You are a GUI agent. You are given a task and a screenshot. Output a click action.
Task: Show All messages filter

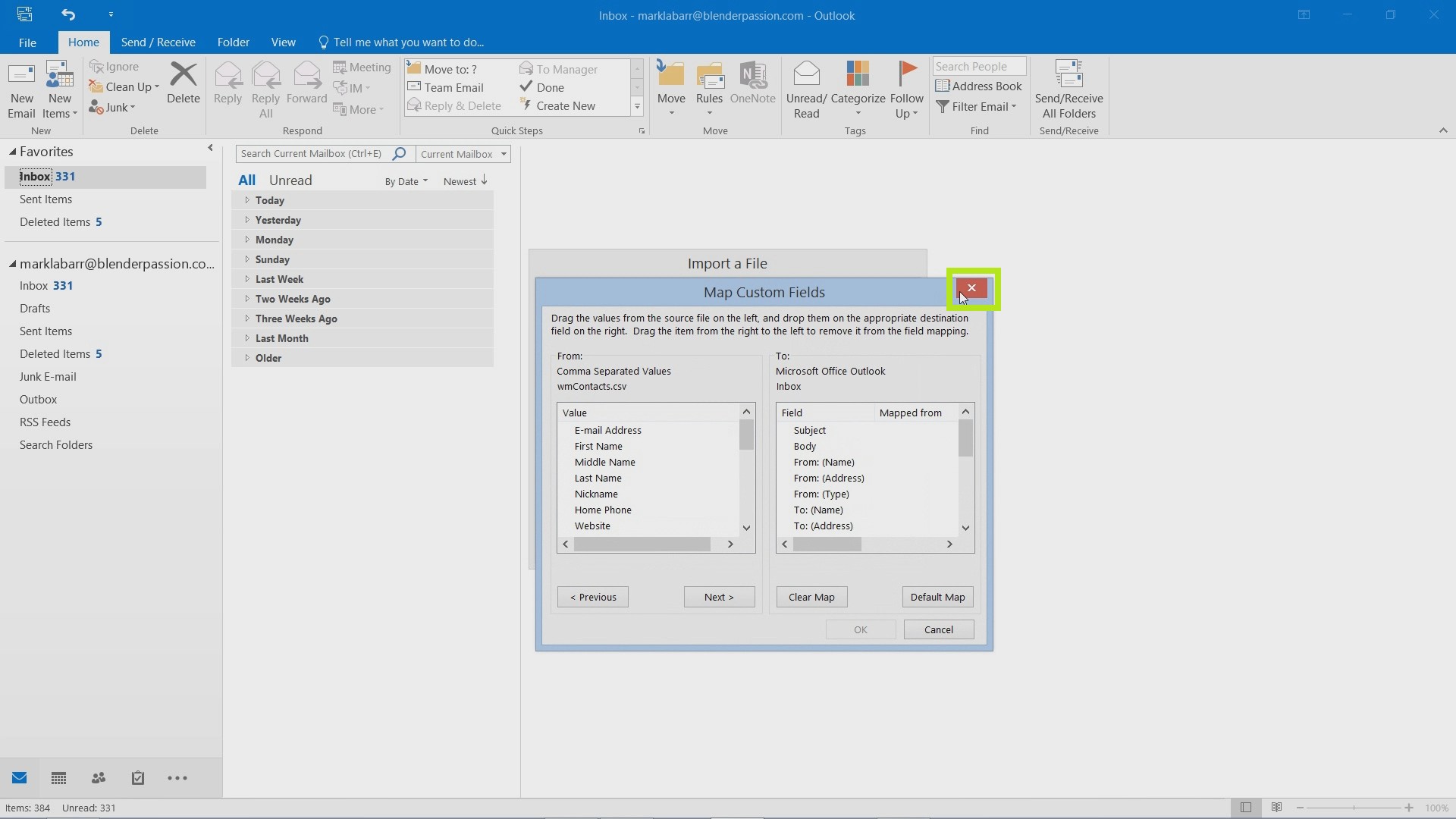click(246, 180)
